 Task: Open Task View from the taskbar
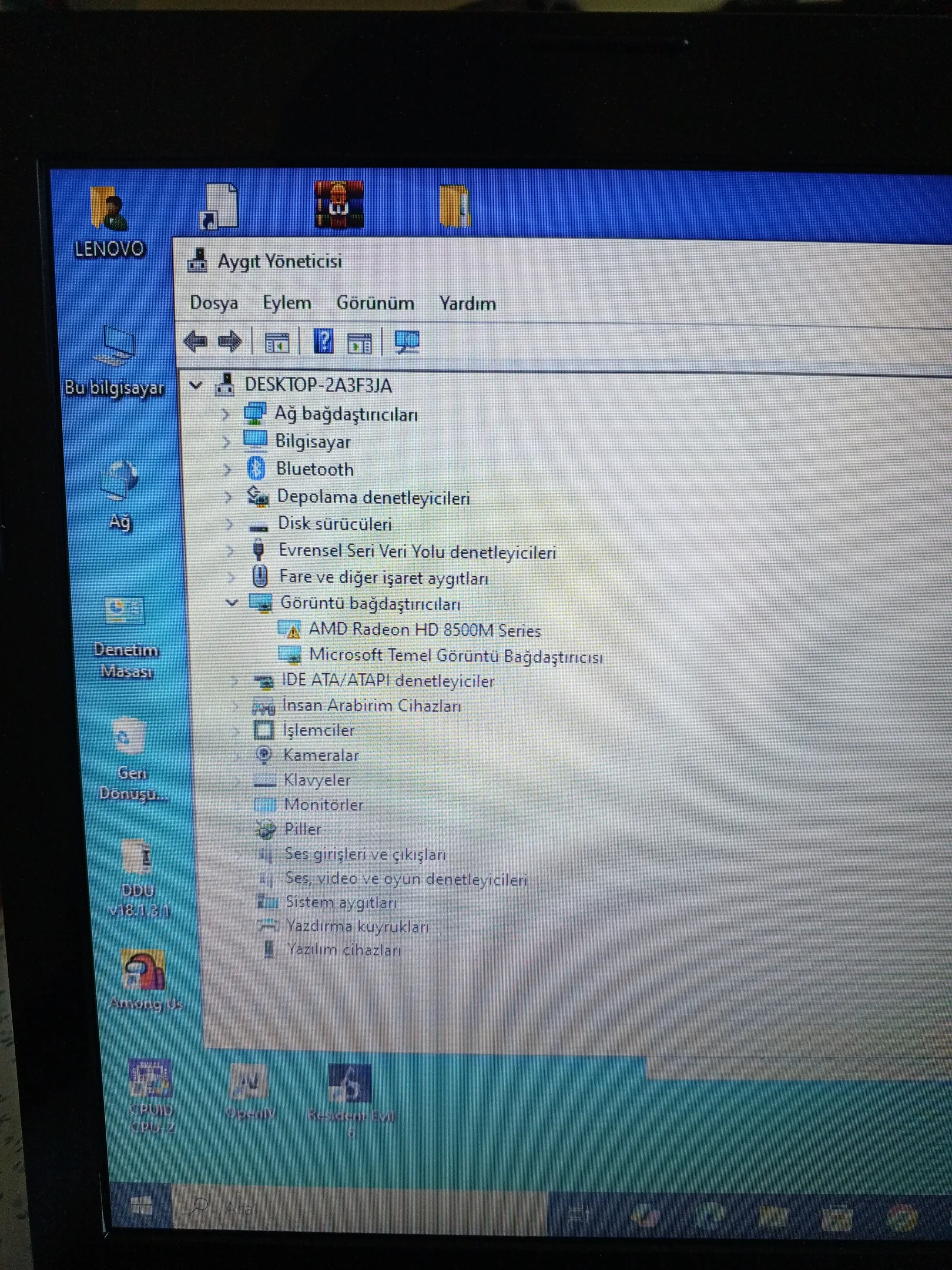coord(578,1214)
